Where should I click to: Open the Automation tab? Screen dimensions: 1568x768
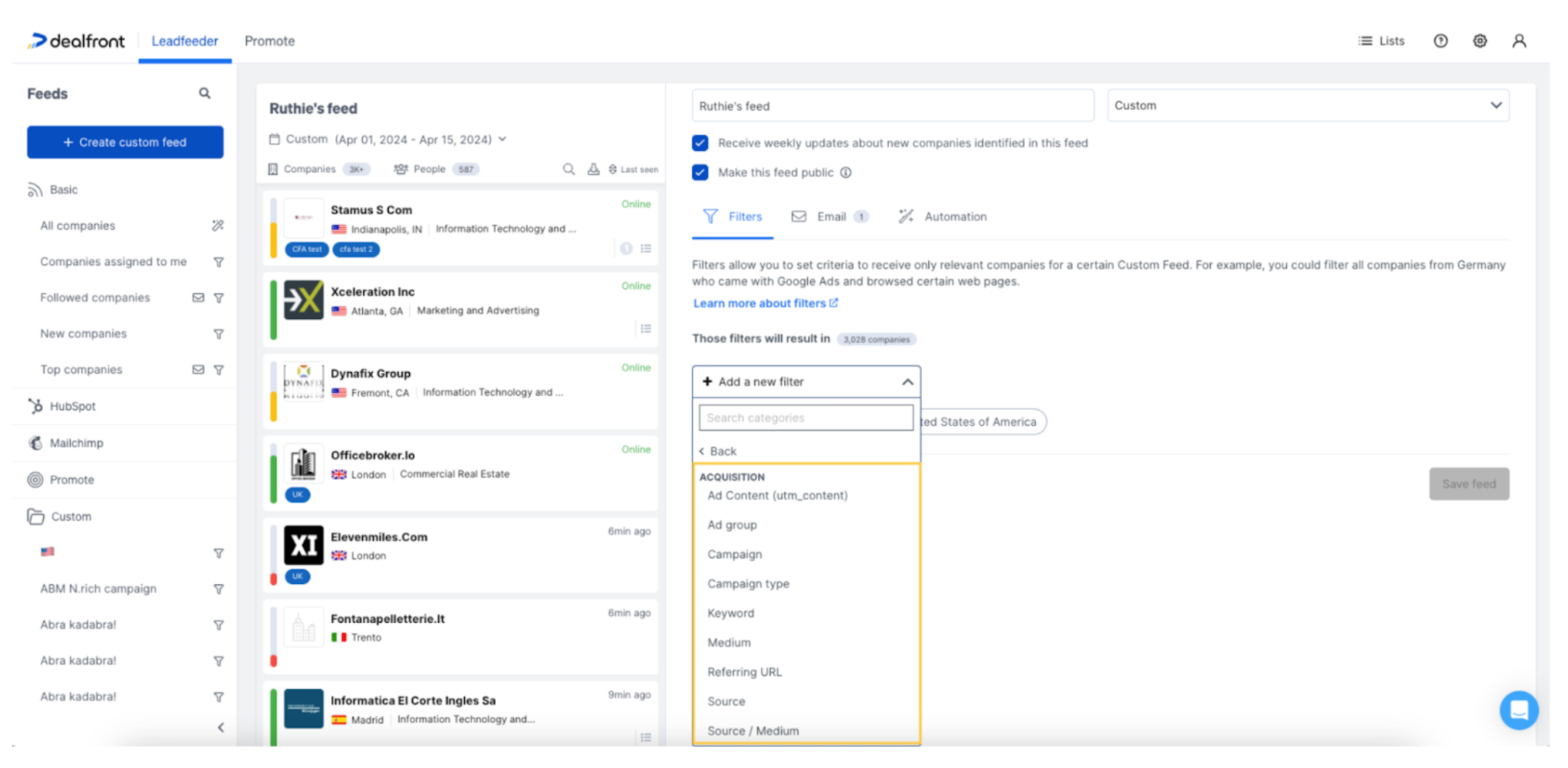pyautogui.click(x=942, y=217)
